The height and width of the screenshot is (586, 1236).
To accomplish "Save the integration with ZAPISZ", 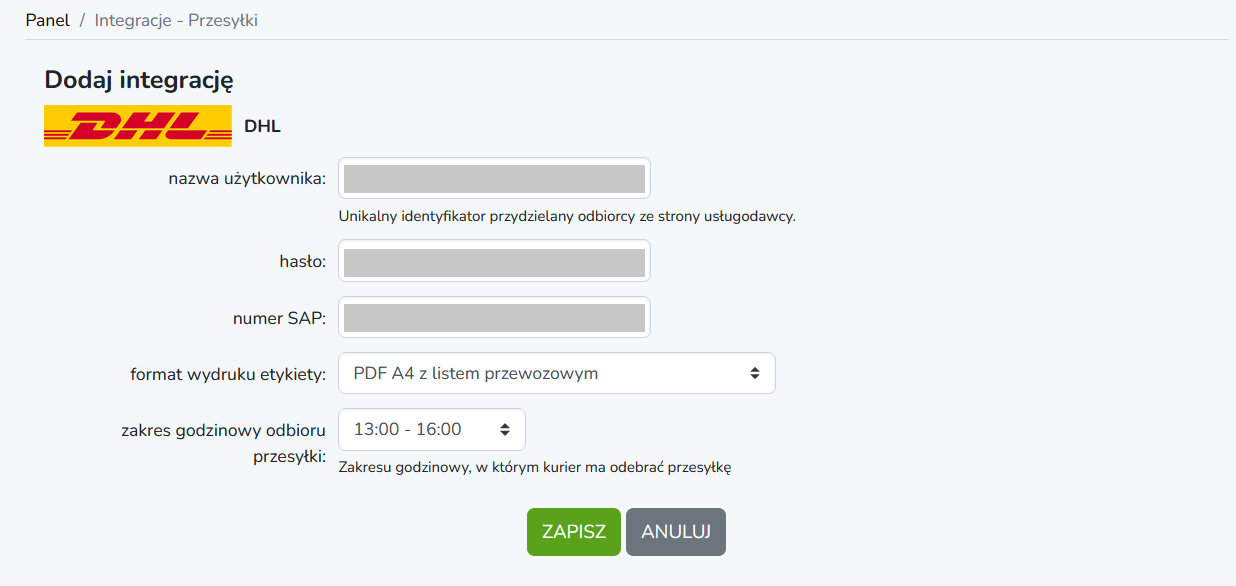I will [574, 532].
